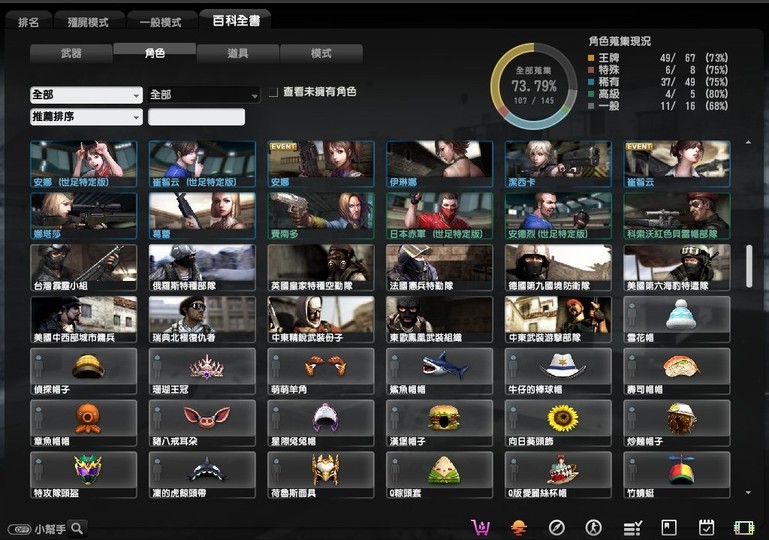Click the bookmark page icon
Image resolution: width=769 pixels, height=540 pixels.
(x=669, y=527)
